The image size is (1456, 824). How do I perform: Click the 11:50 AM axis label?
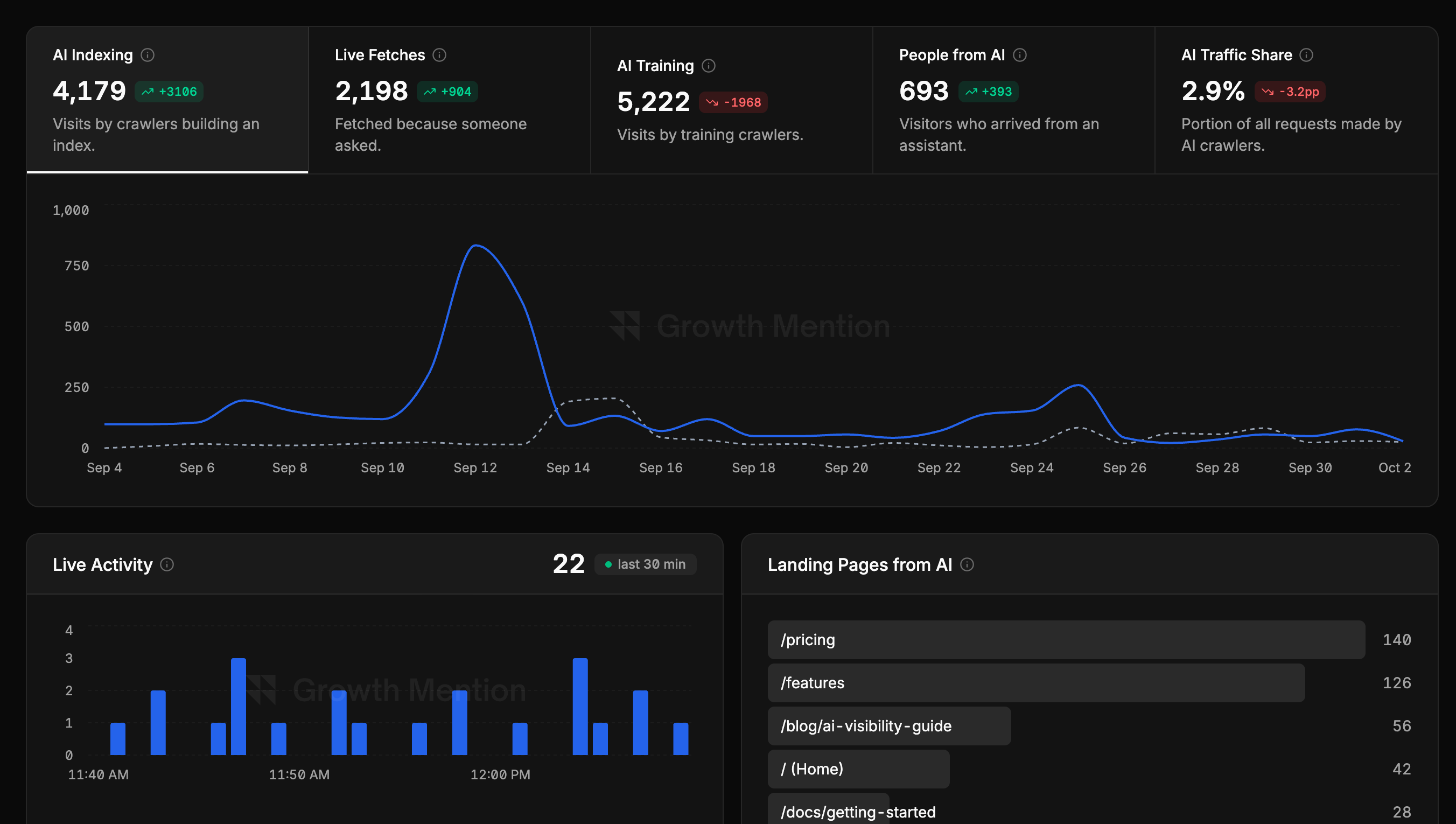(x=299, y=775)
